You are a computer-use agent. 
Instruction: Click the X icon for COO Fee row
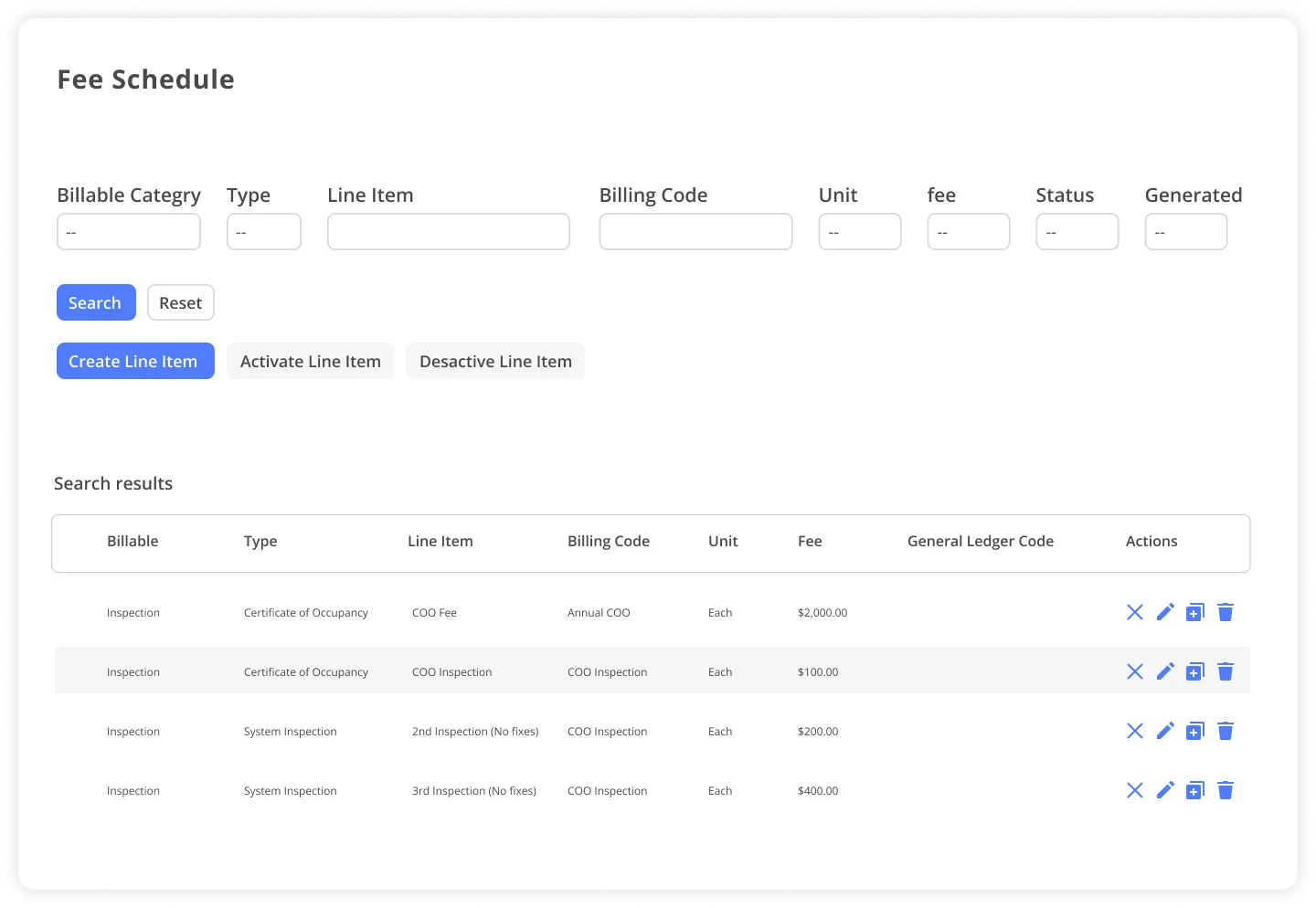(x=1135, y=612)
